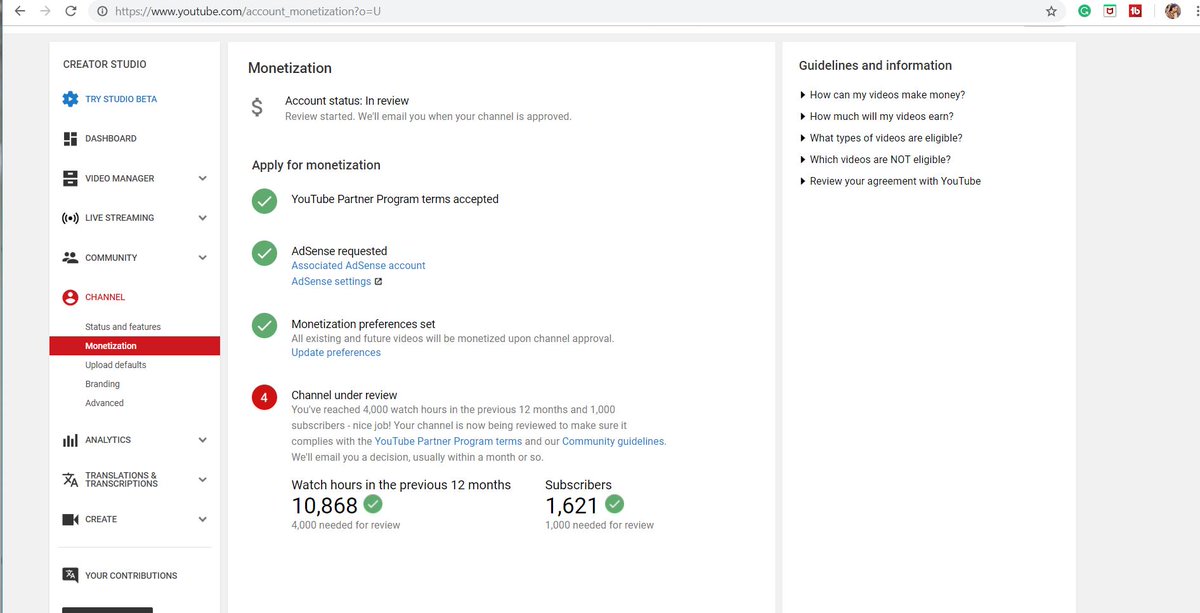Open the Upload defaults menu item

click(x=116, y=365)
